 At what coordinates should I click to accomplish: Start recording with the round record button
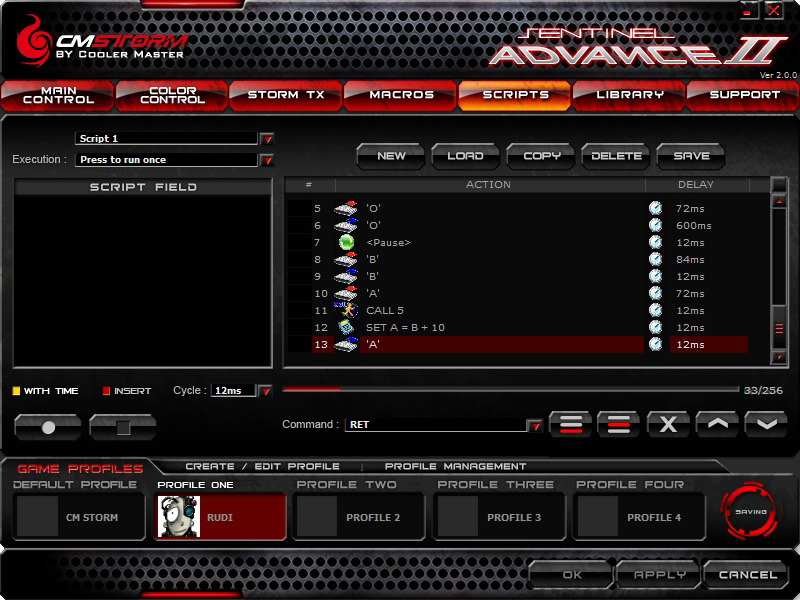[x=48, y=427]
